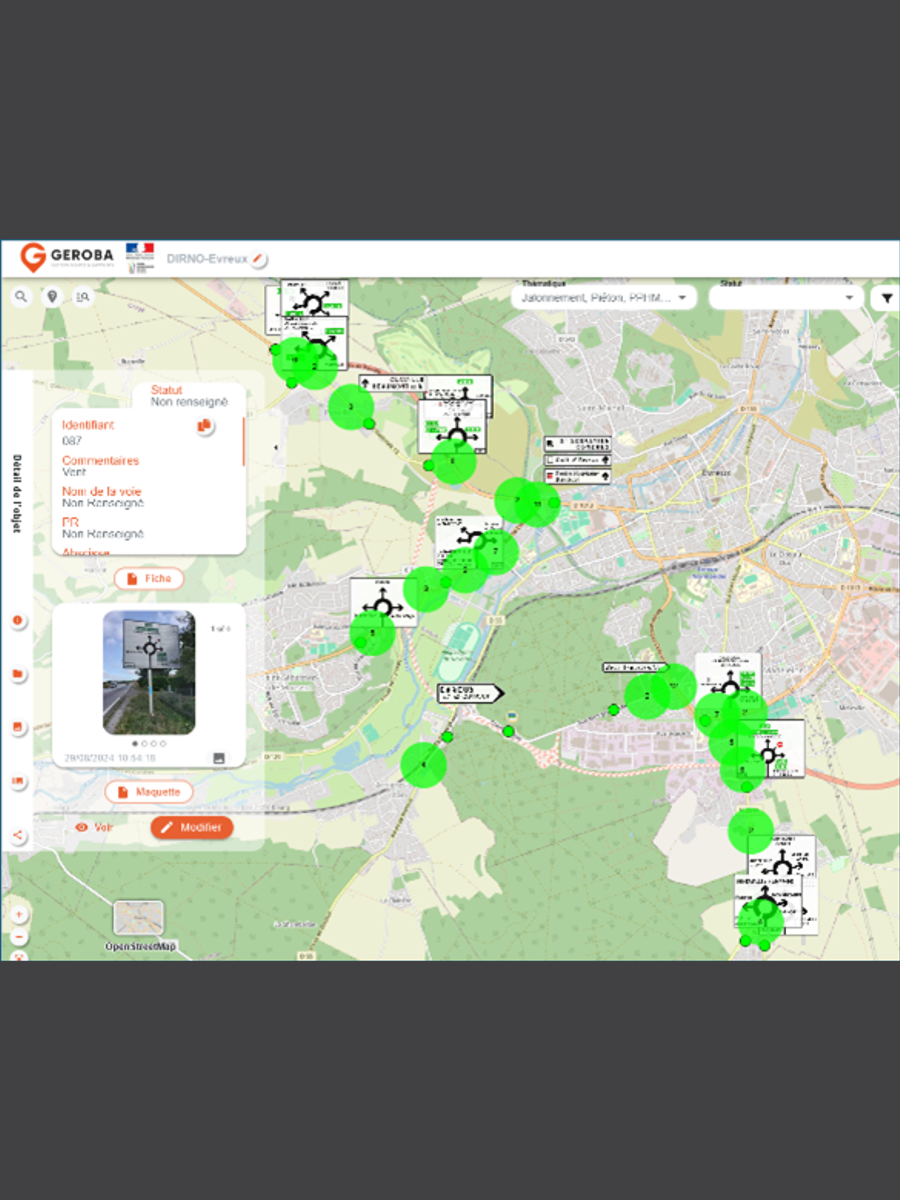Open the Maquette document button
The image size is (900, 1200).
coord(149,792)
